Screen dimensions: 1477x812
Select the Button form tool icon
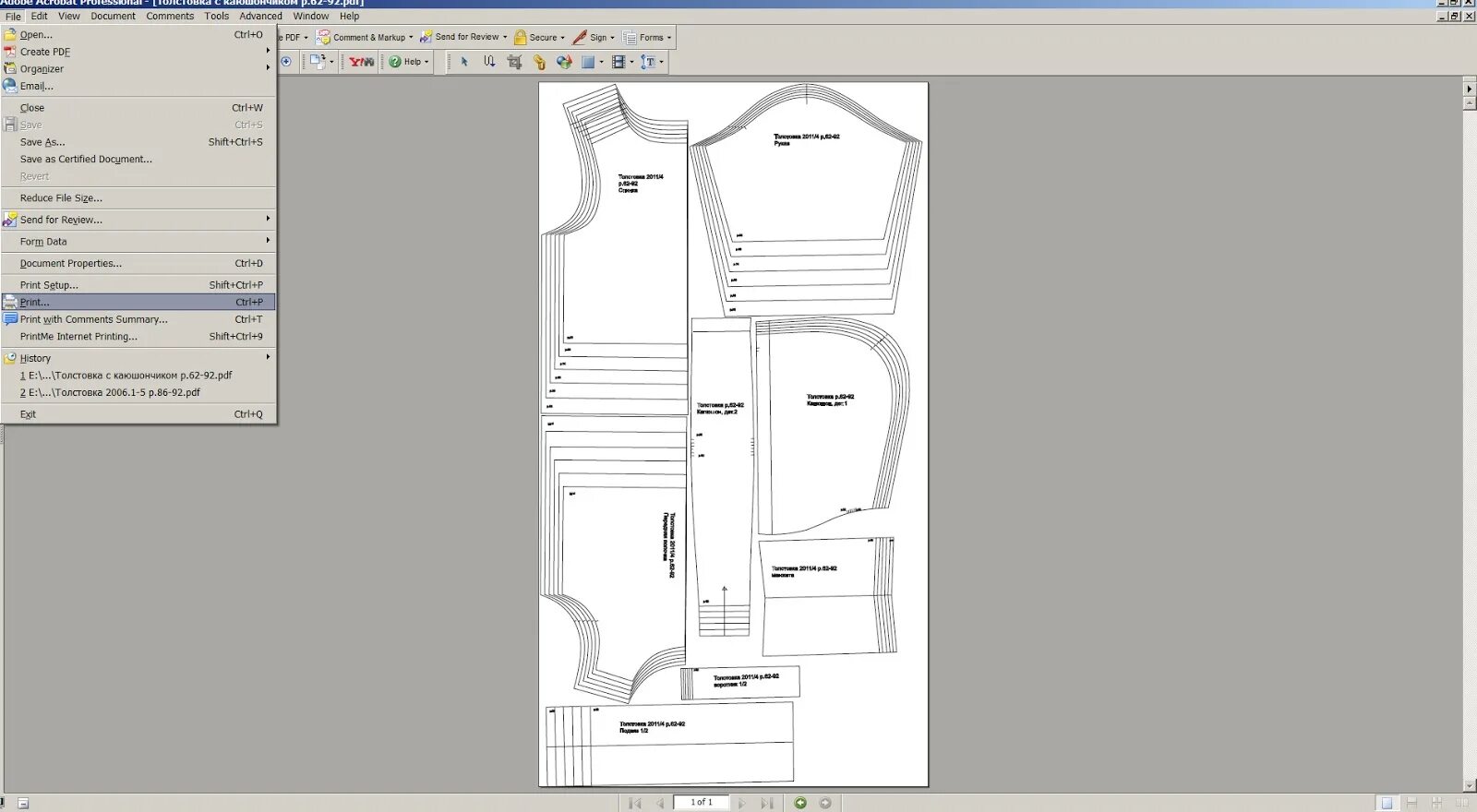(x=588, y=62)
